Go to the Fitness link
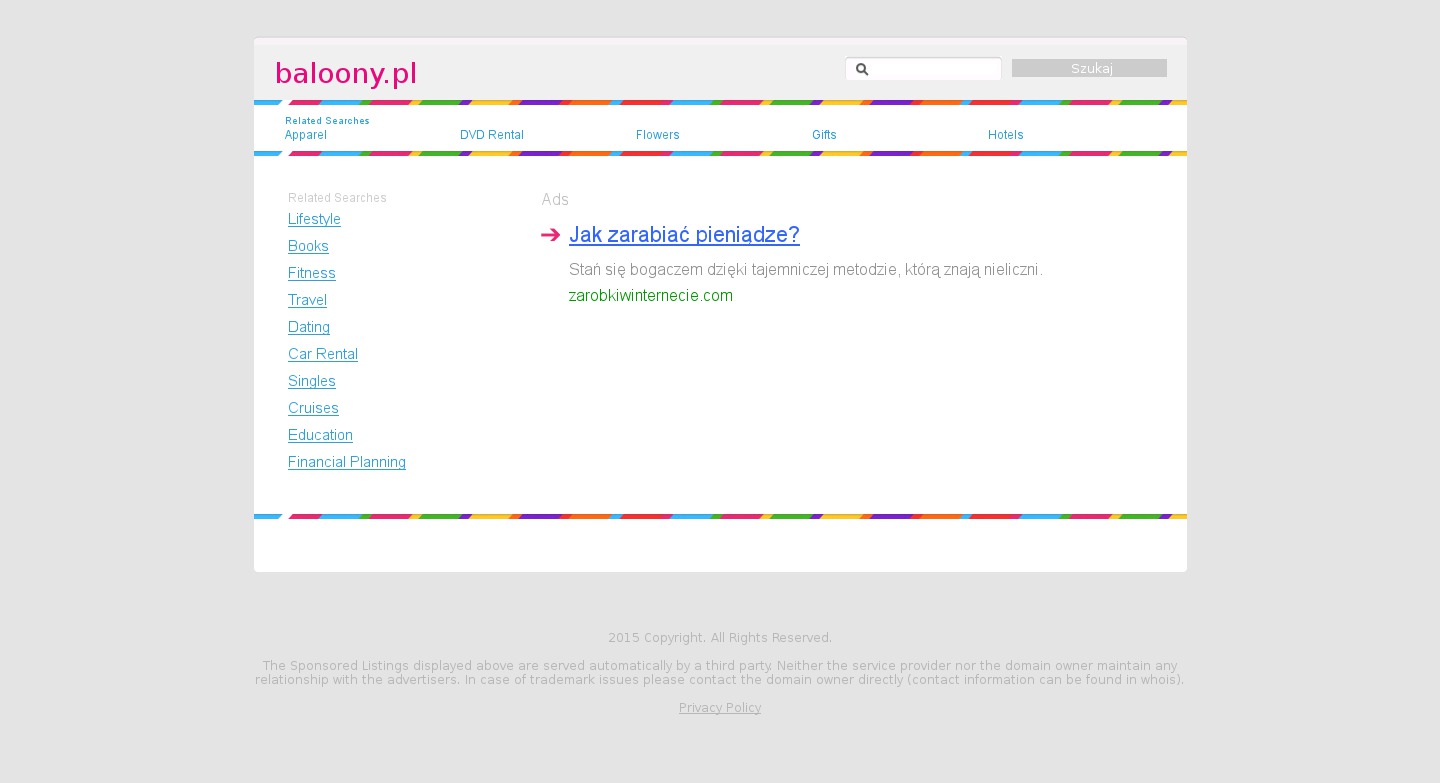This screenshot has width=1440, height=783. (311, 273)
